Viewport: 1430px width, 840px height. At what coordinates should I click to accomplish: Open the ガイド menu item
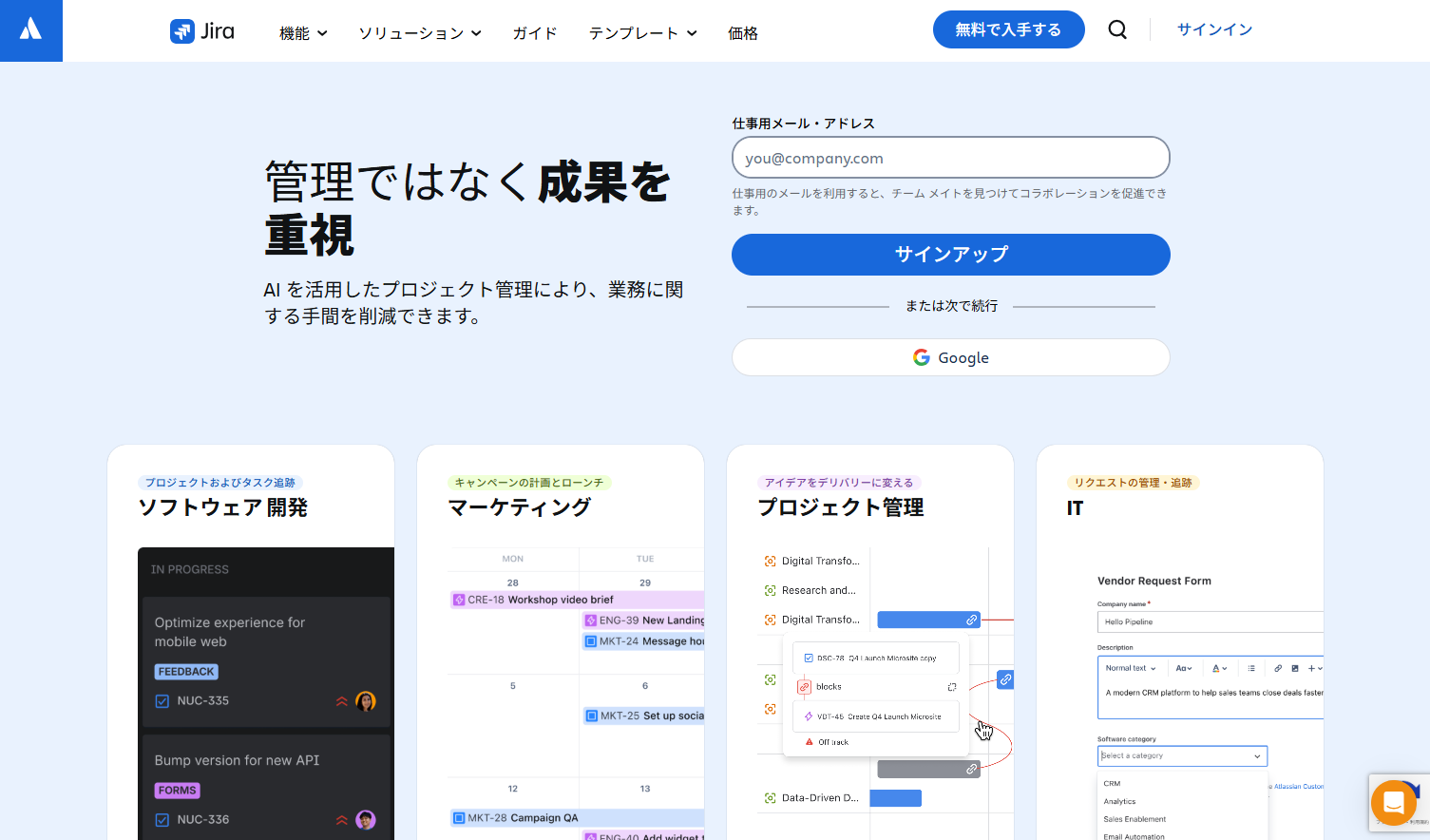534,32
